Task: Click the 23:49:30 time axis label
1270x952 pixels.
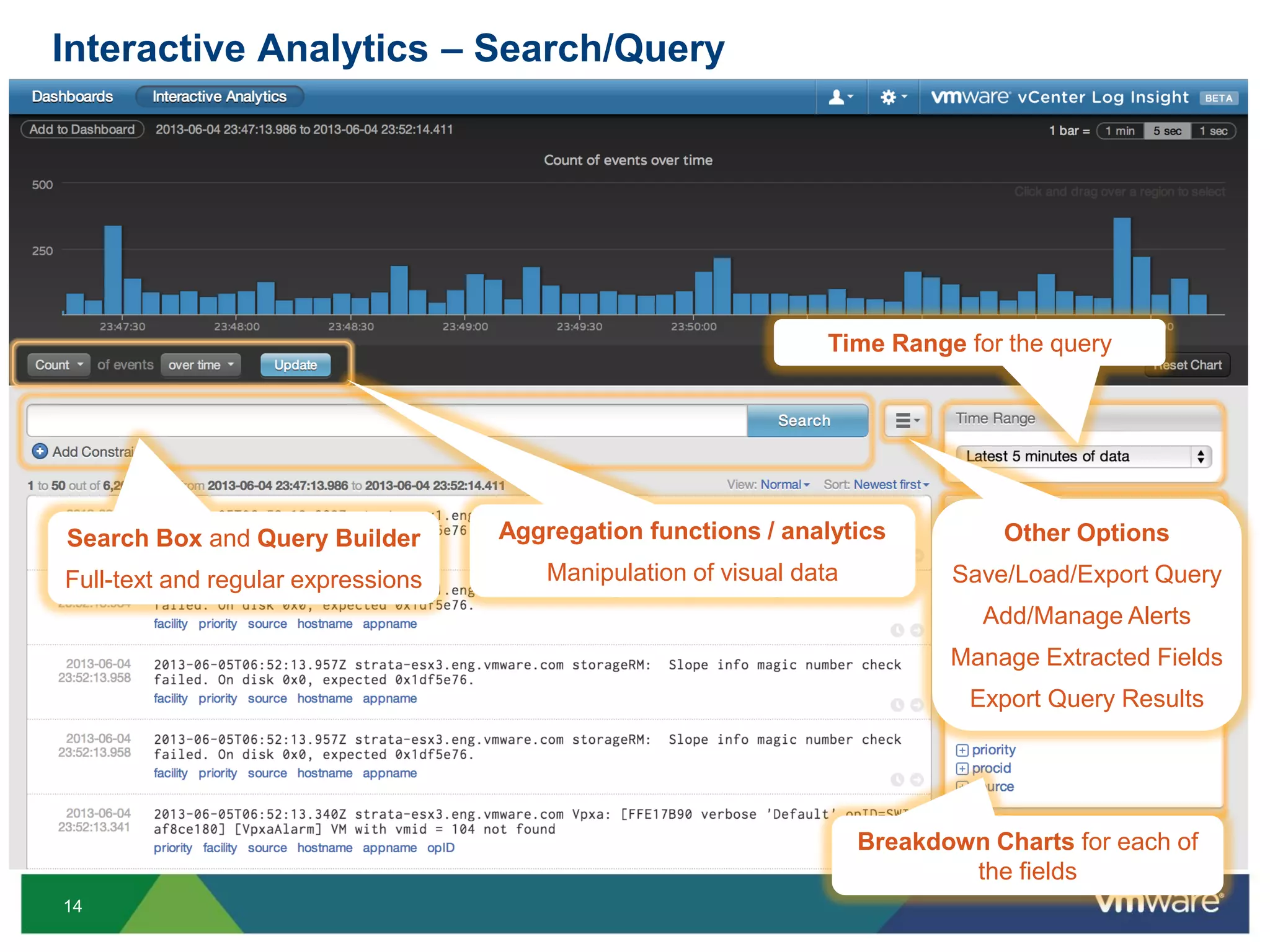Action: click(579, 327)
